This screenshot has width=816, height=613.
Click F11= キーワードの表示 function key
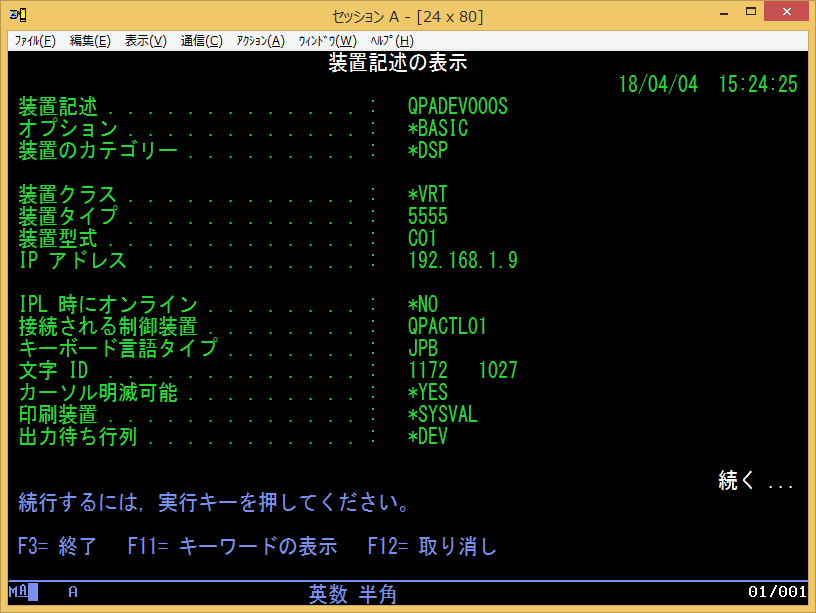tap(232, 546)
